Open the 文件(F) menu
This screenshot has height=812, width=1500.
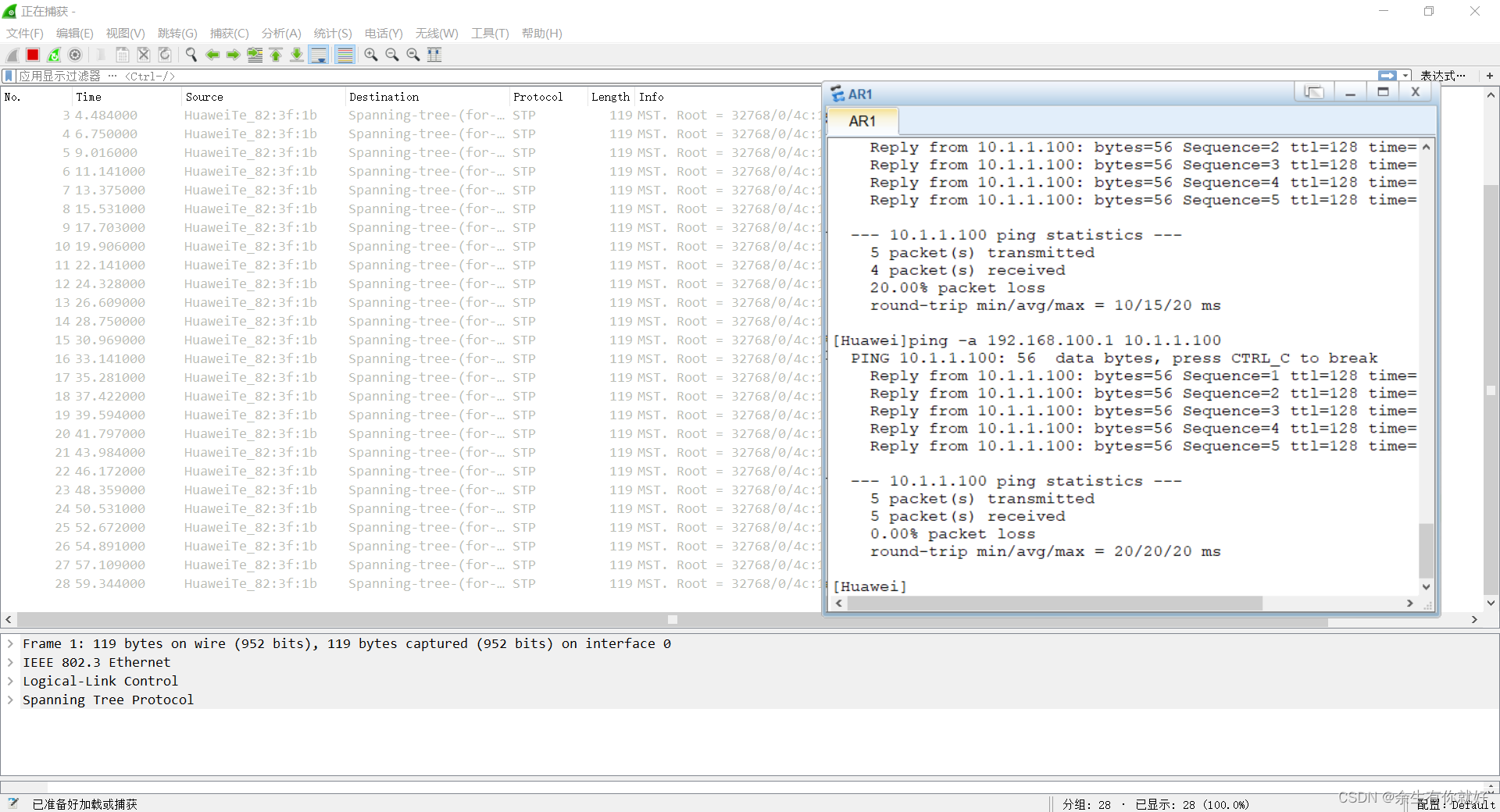coord(25,34)
